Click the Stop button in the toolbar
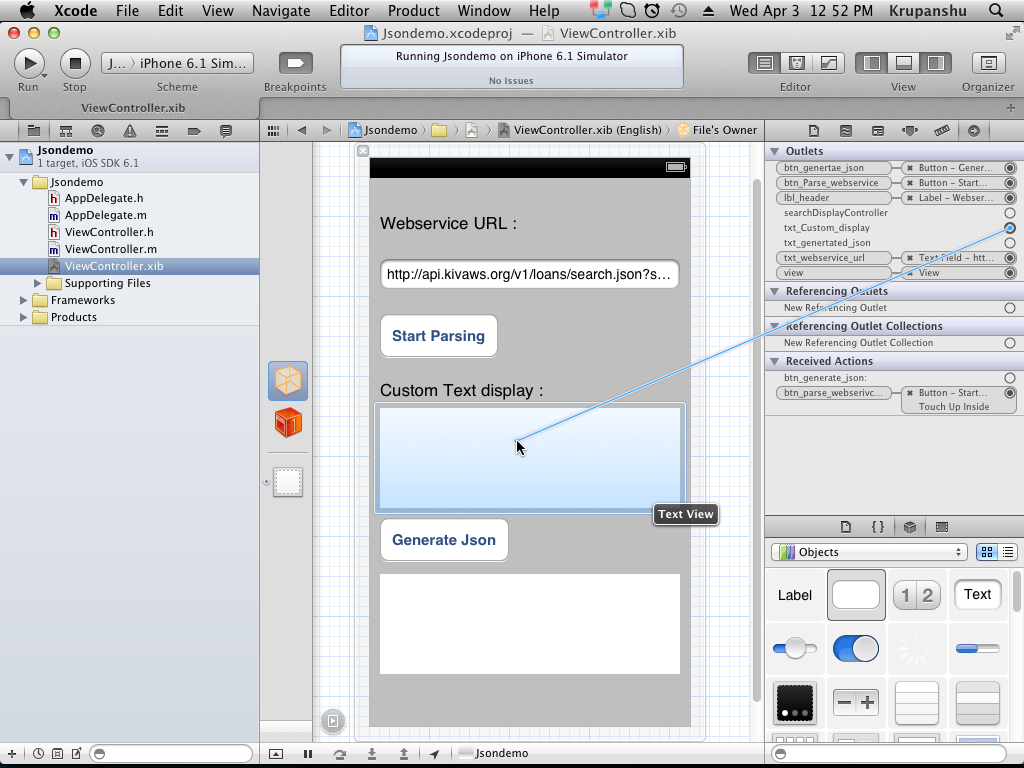Image resolution: width=1024 pixels, height=768 pixels. point(74,64)
